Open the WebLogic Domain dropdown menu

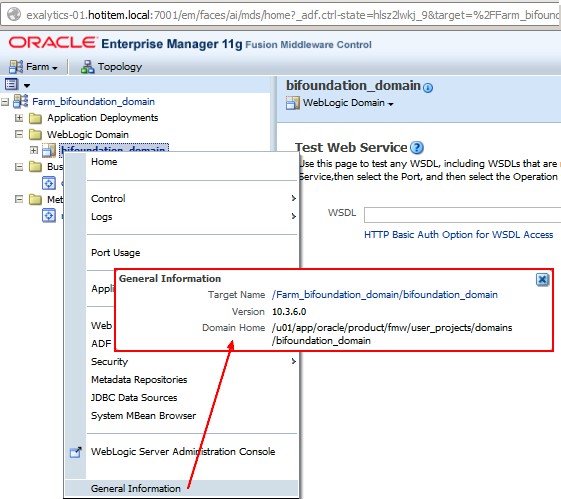coord(348,103)
